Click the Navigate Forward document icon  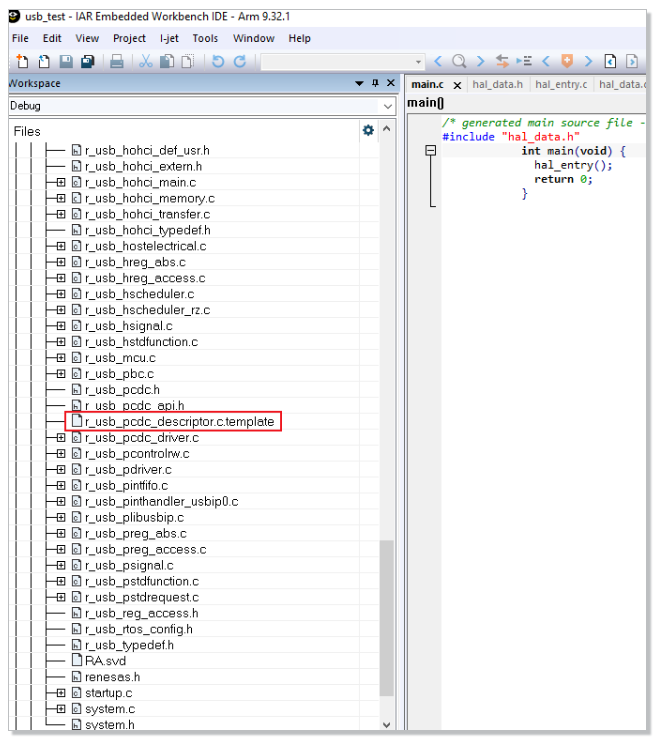click(x=632, y=62)
